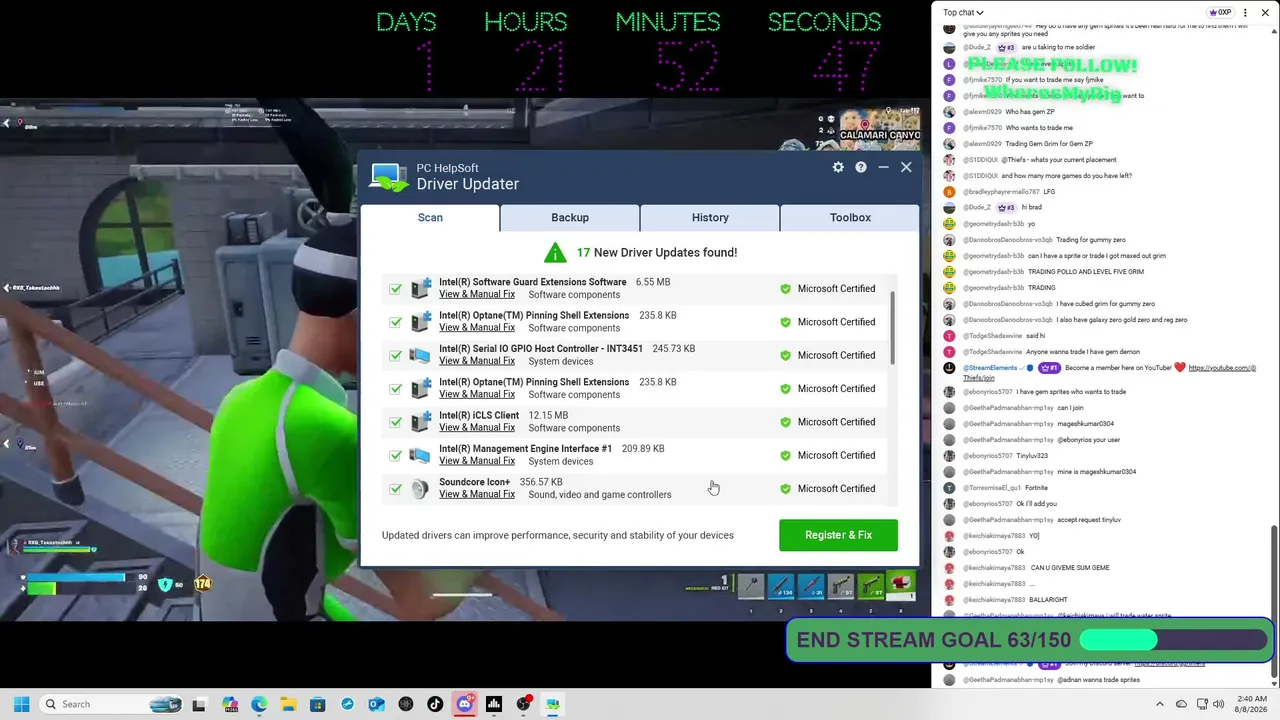The width and height of the screenshot is (1280, 720).
Task: Show hidden system tray icons
Action: (1160, 704)
